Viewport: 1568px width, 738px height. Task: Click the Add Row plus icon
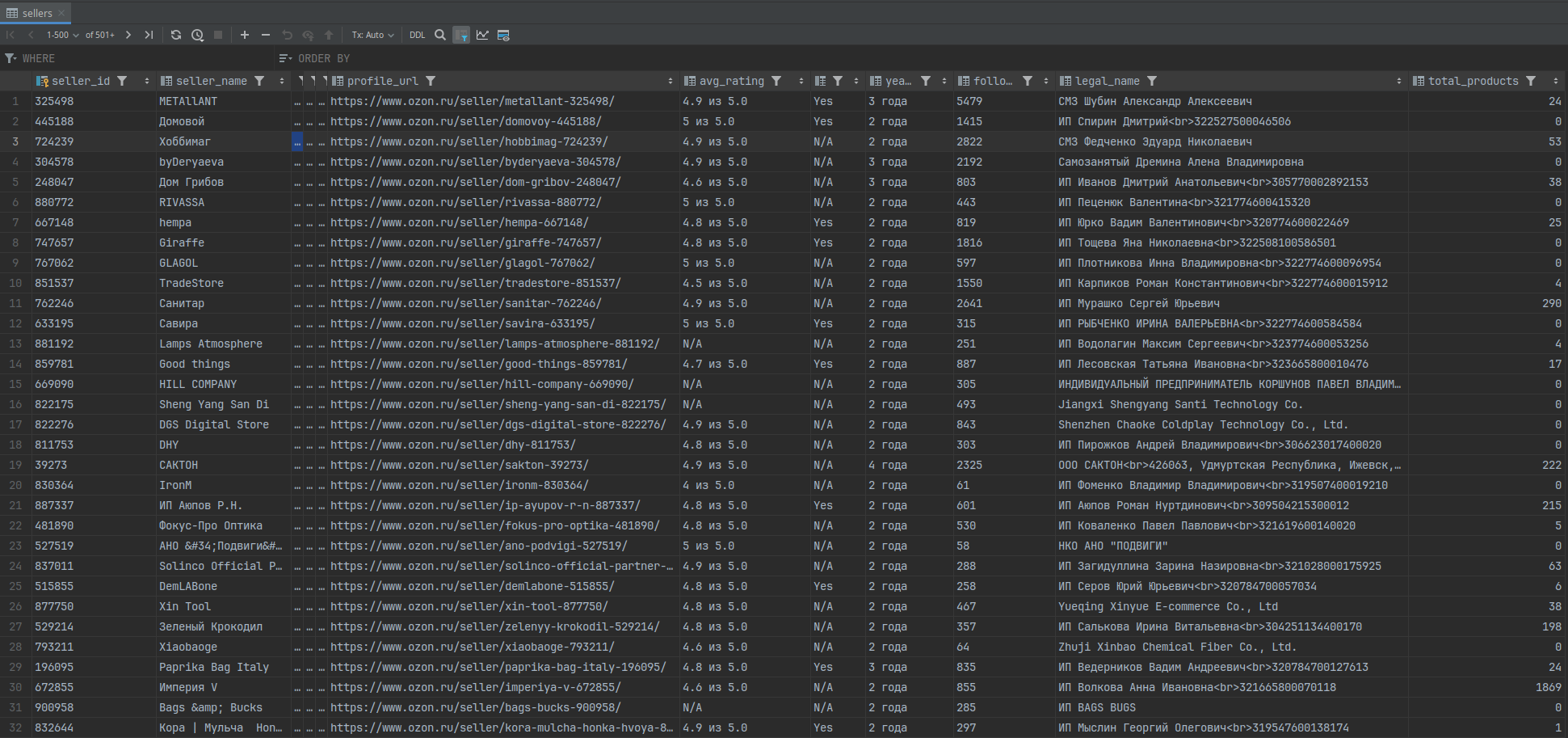click(245, 35)
